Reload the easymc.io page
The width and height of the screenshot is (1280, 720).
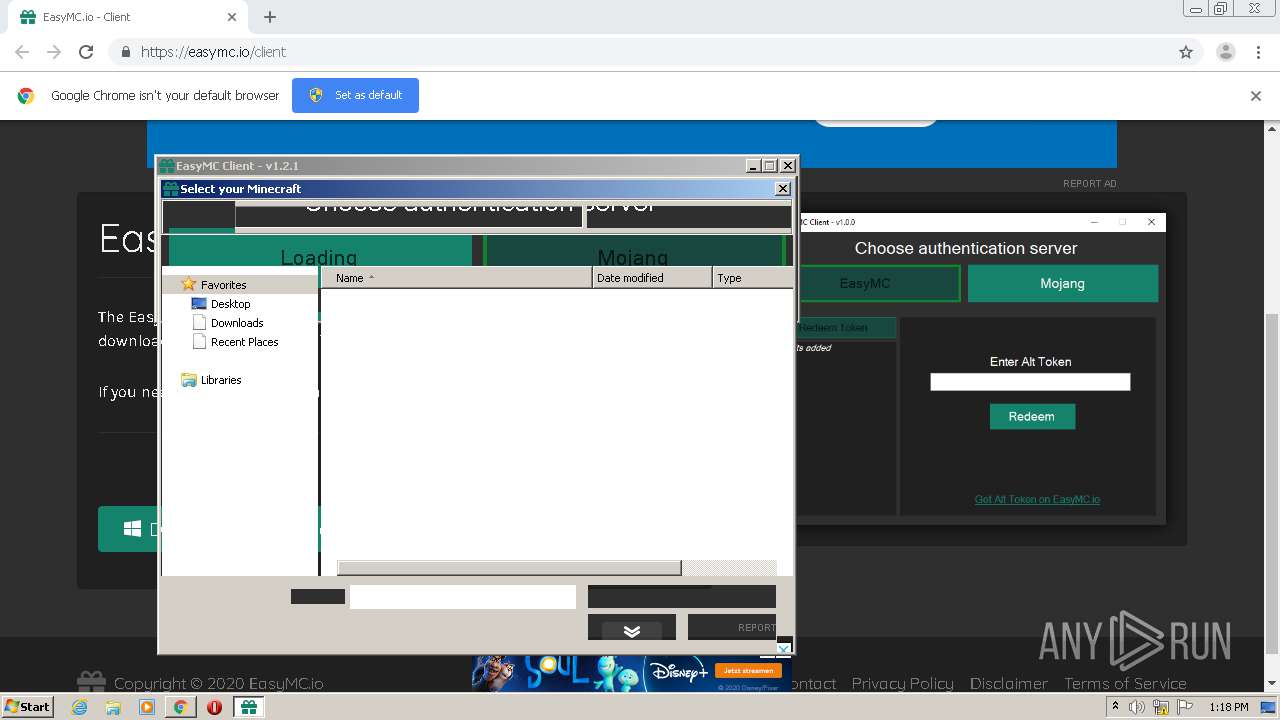[x=86, y=52]
